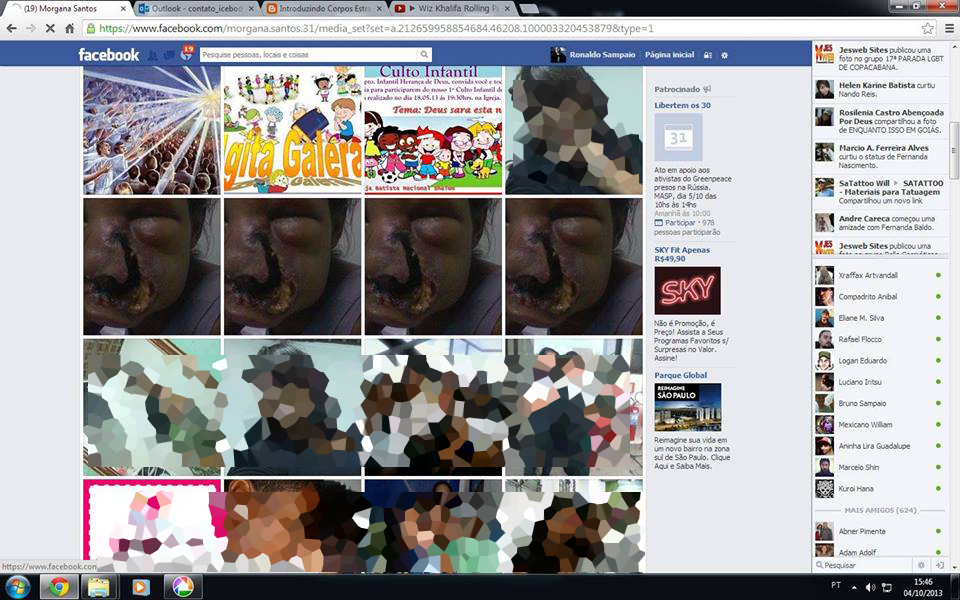Image resolution: width=960 pixels, height=600 pixels.
Task: Go to Página inicial link
Action: coord(669,55)
